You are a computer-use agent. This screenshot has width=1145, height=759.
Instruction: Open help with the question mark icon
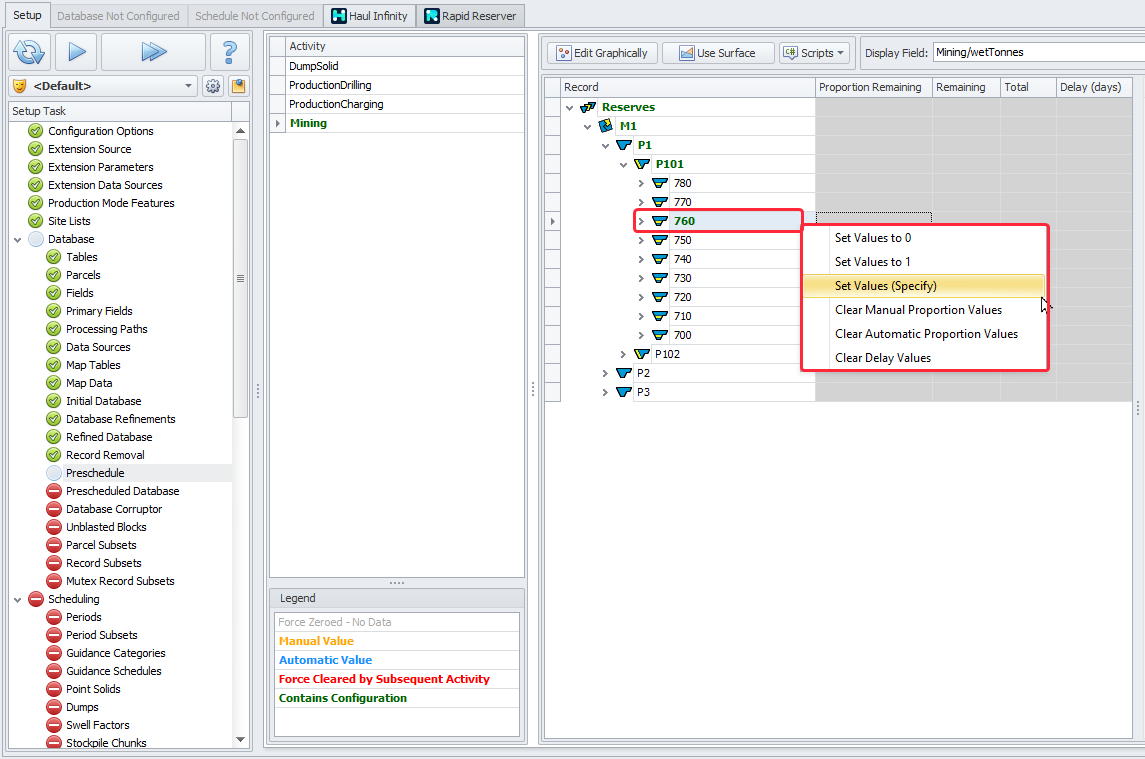coord(230,52)
